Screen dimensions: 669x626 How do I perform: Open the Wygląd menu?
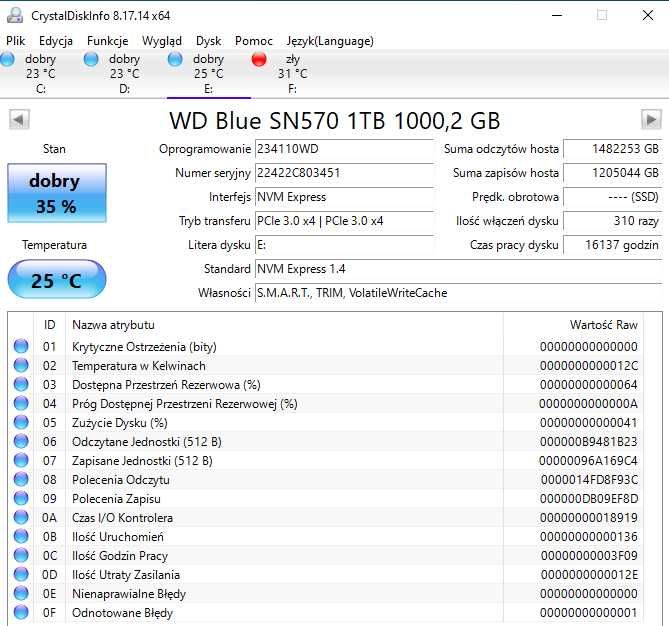162,41
